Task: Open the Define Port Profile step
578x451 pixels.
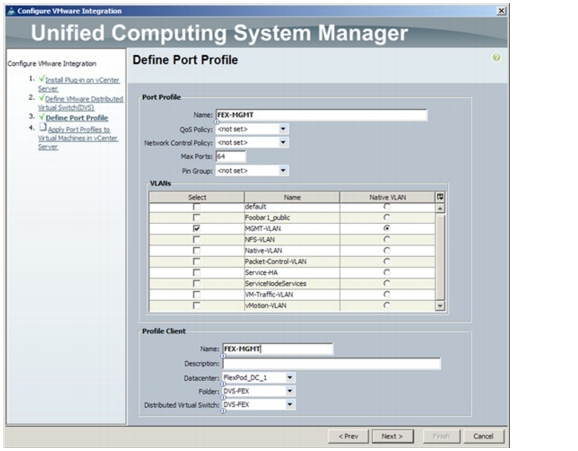Action: pos(77,118)
